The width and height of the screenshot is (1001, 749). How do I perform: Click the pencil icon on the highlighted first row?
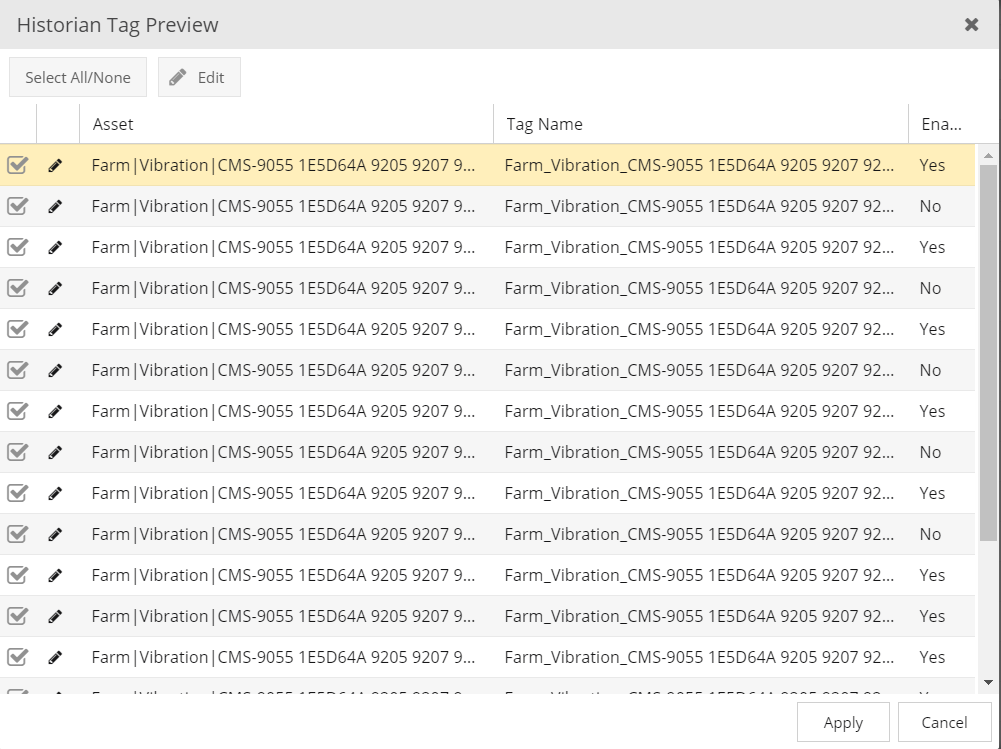click(x=55, y=165)
